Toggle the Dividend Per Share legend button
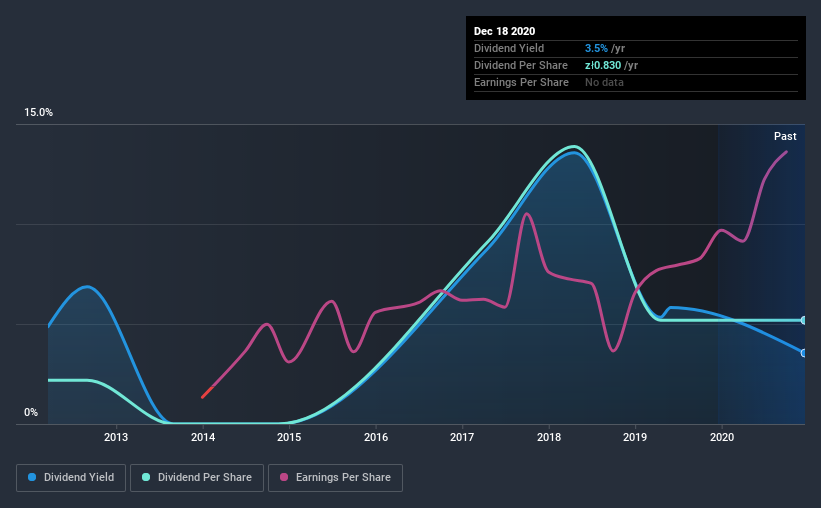Viewport: 821px width, 508px height. pos(197,478)
